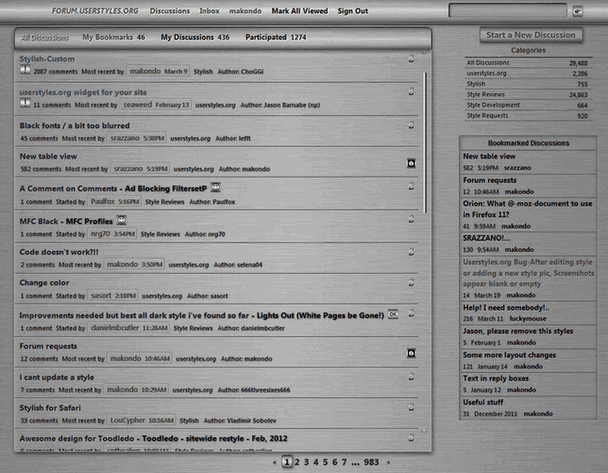
Task: Toggle bookmark on userstyles.org widget discussion
Action: click(x=411, y=92)
